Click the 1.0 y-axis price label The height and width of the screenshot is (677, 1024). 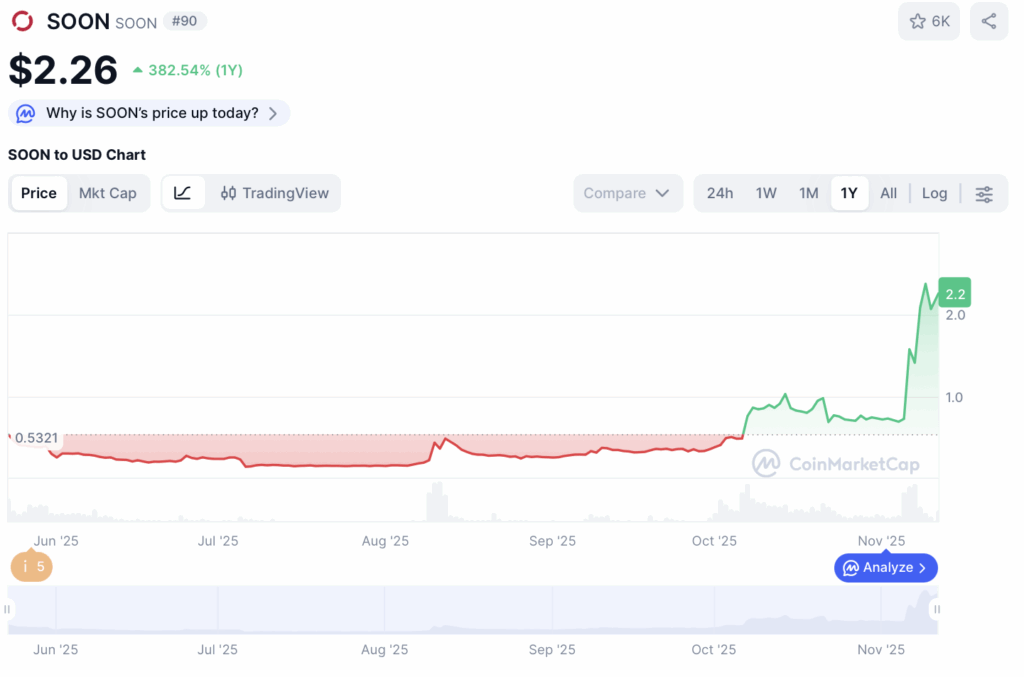[x=954, y=397]
